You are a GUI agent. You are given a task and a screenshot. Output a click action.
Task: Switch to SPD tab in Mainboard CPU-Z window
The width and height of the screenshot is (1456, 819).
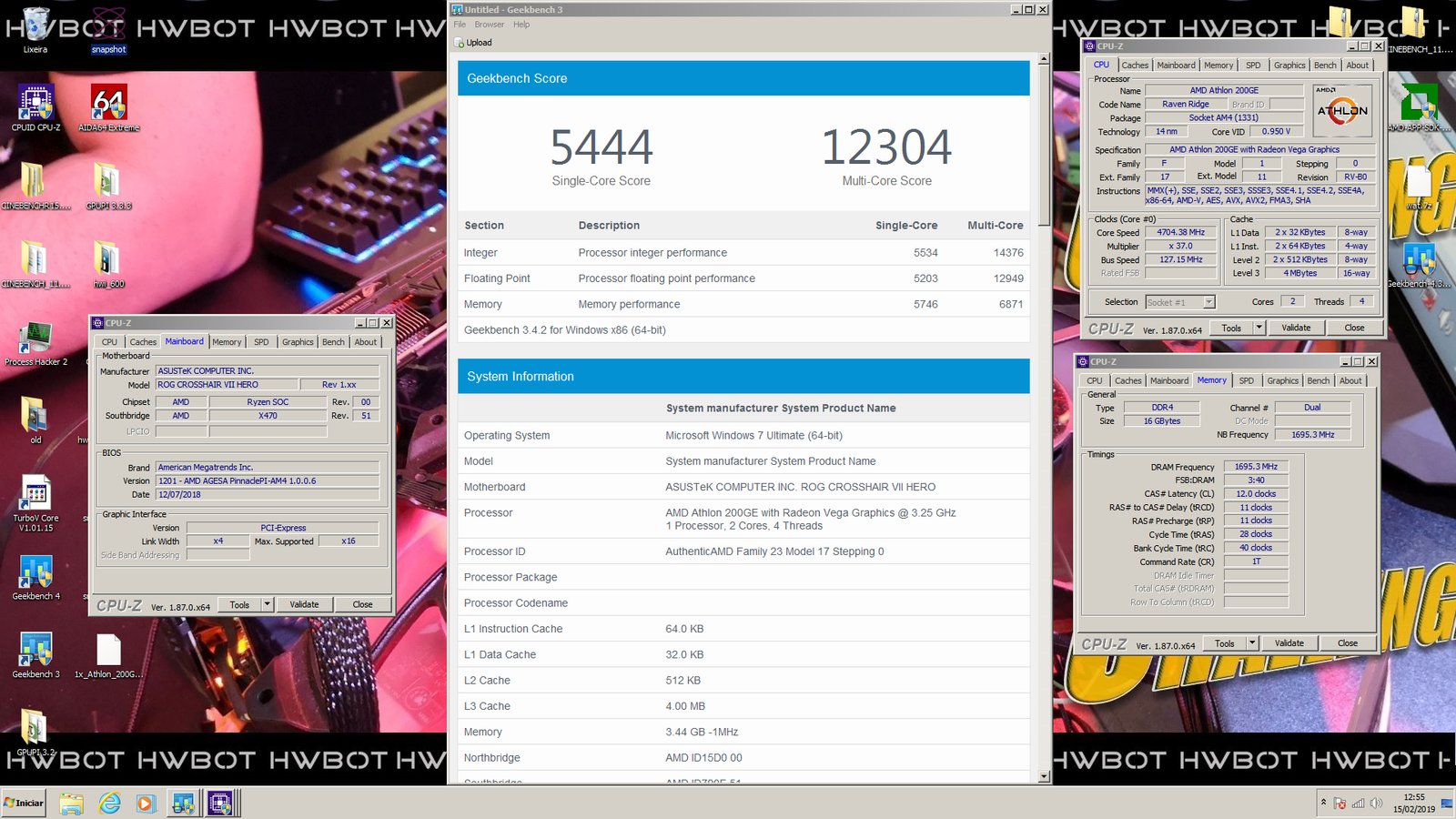coord(261,342)
